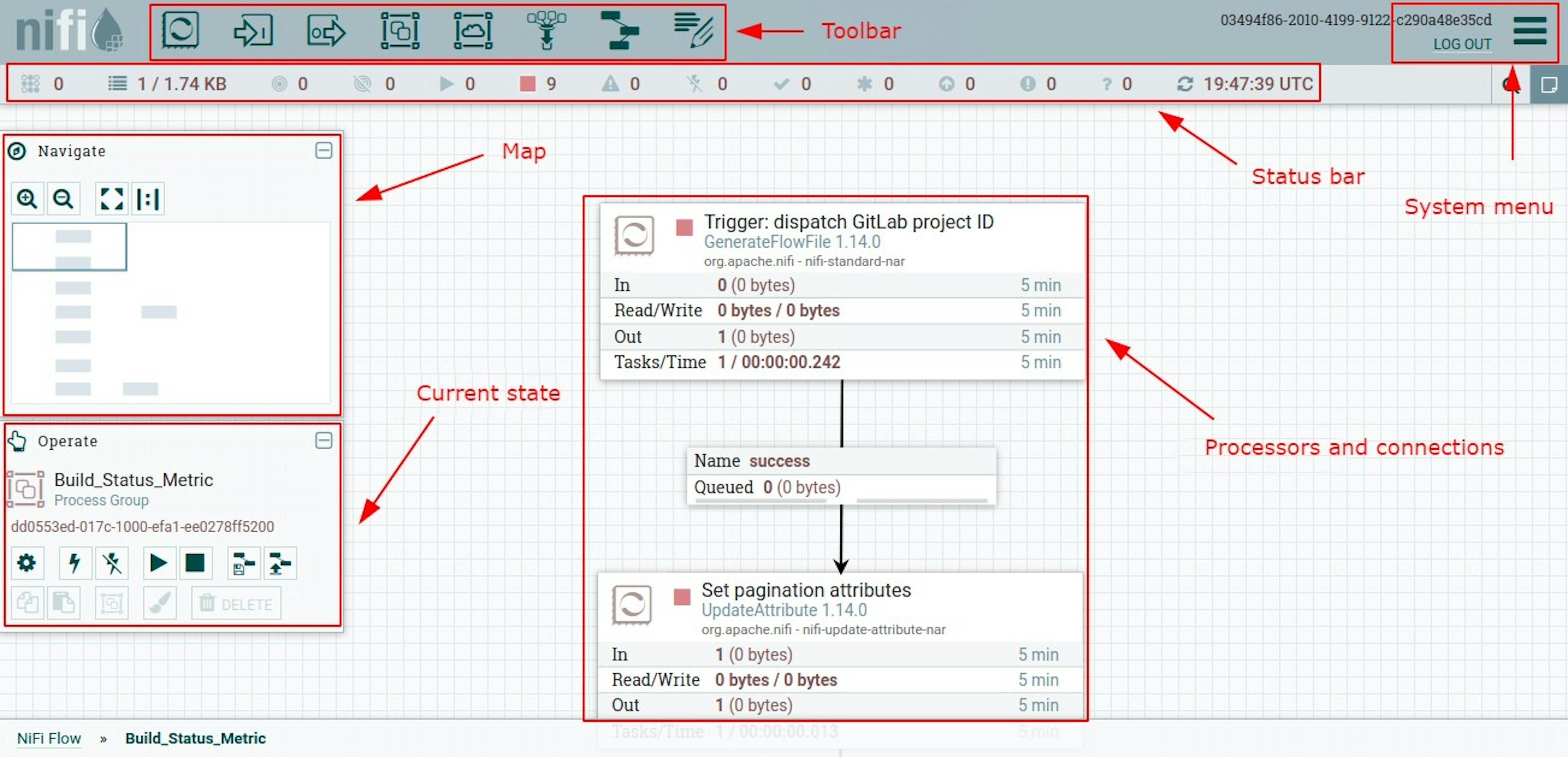Viewport: 1568px width, 757px height.
Task: Select the Output Port toolbar icon
Action: [x=325, y=32]
